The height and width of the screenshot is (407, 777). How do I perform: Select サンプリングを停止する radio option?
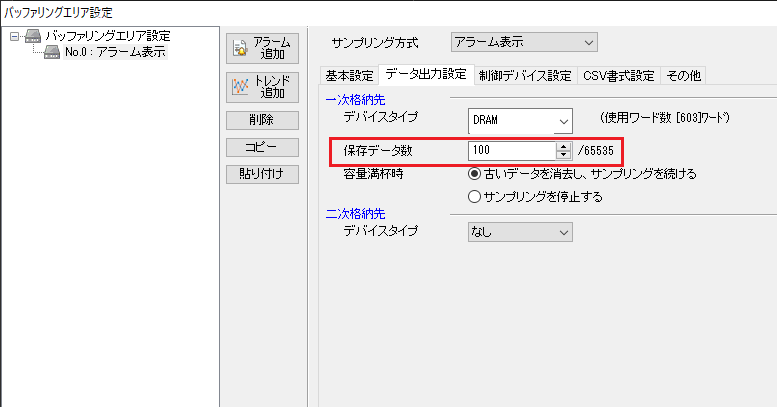475,196
